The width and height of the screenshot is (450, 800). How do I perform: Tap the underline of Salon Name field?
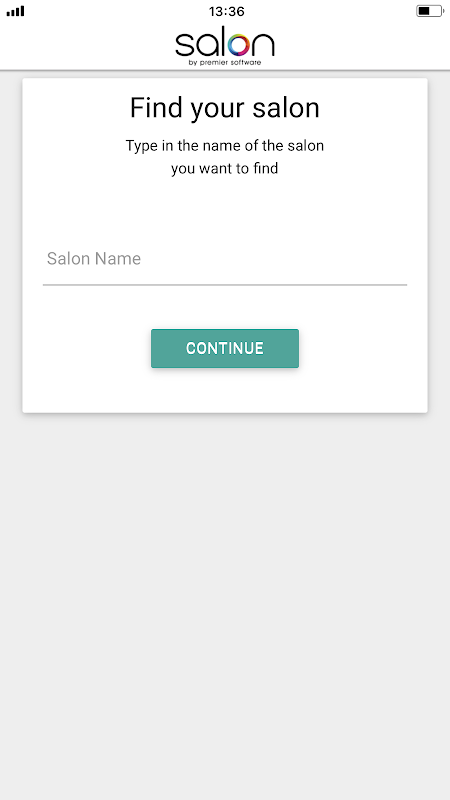click(x=225, y=285)
